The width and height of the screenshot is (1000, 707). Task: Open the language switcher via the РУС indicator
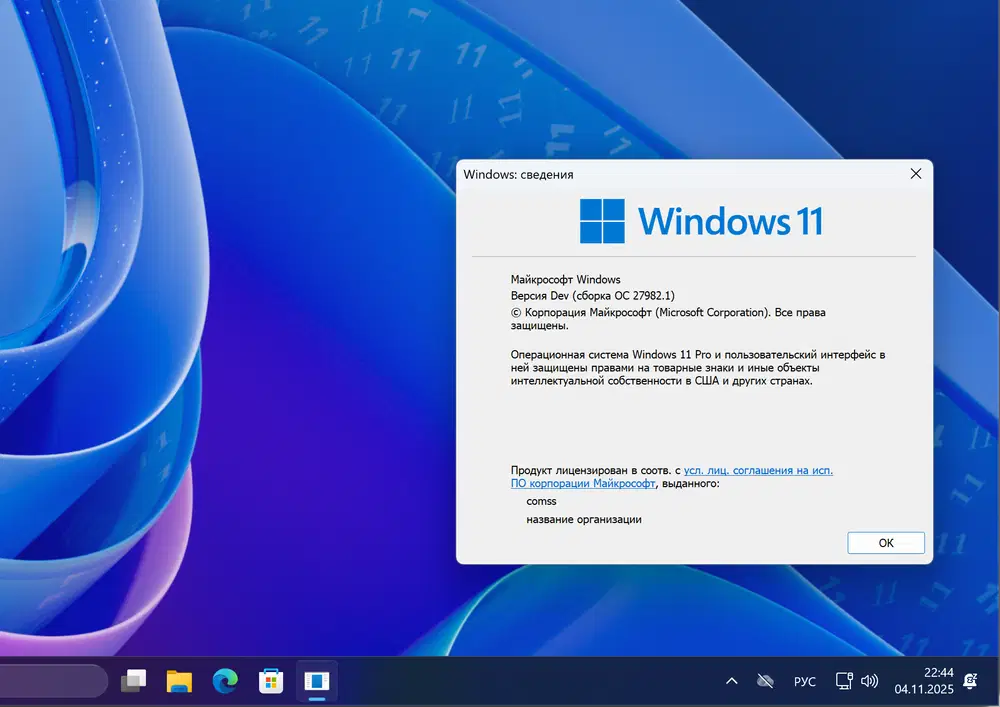[805, 681]
